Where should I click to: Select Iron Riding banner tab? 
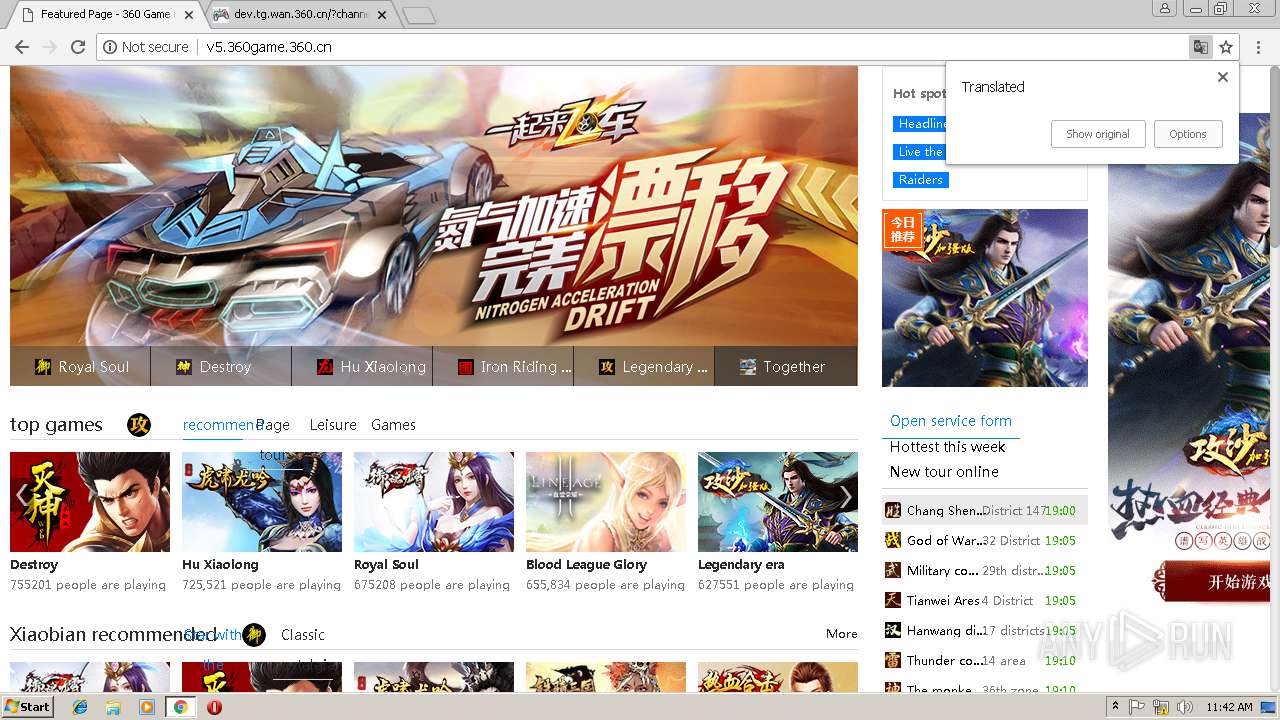point(503,367)
